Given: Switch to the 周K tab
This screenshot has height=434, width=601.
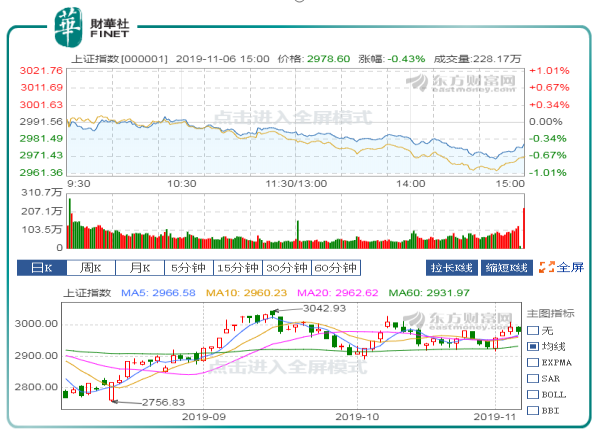Looking at the screenshot, I should (90, 268).
